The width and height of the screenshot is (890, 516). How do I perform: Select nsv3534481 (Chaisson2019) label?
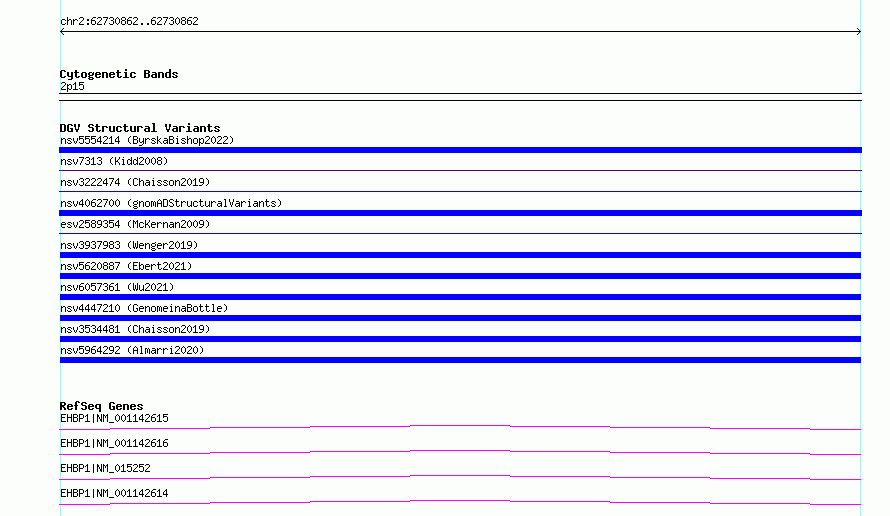pyautogui.click(x=135, y=329)
